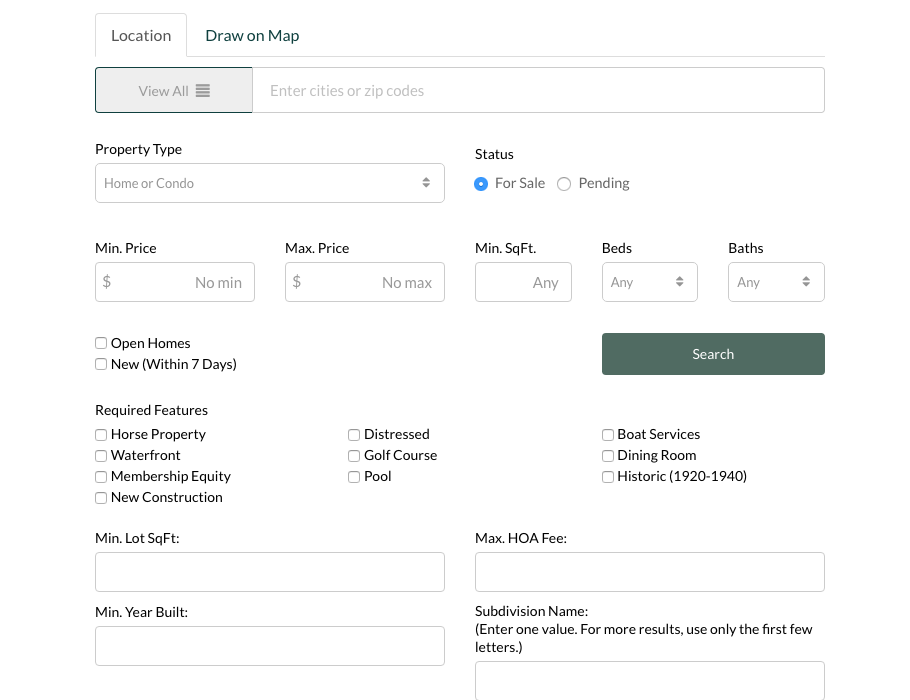Toggle the Pool required feature
Viewport: 910px width, 700px height.
pyautogui.click(x=354, y=476)
